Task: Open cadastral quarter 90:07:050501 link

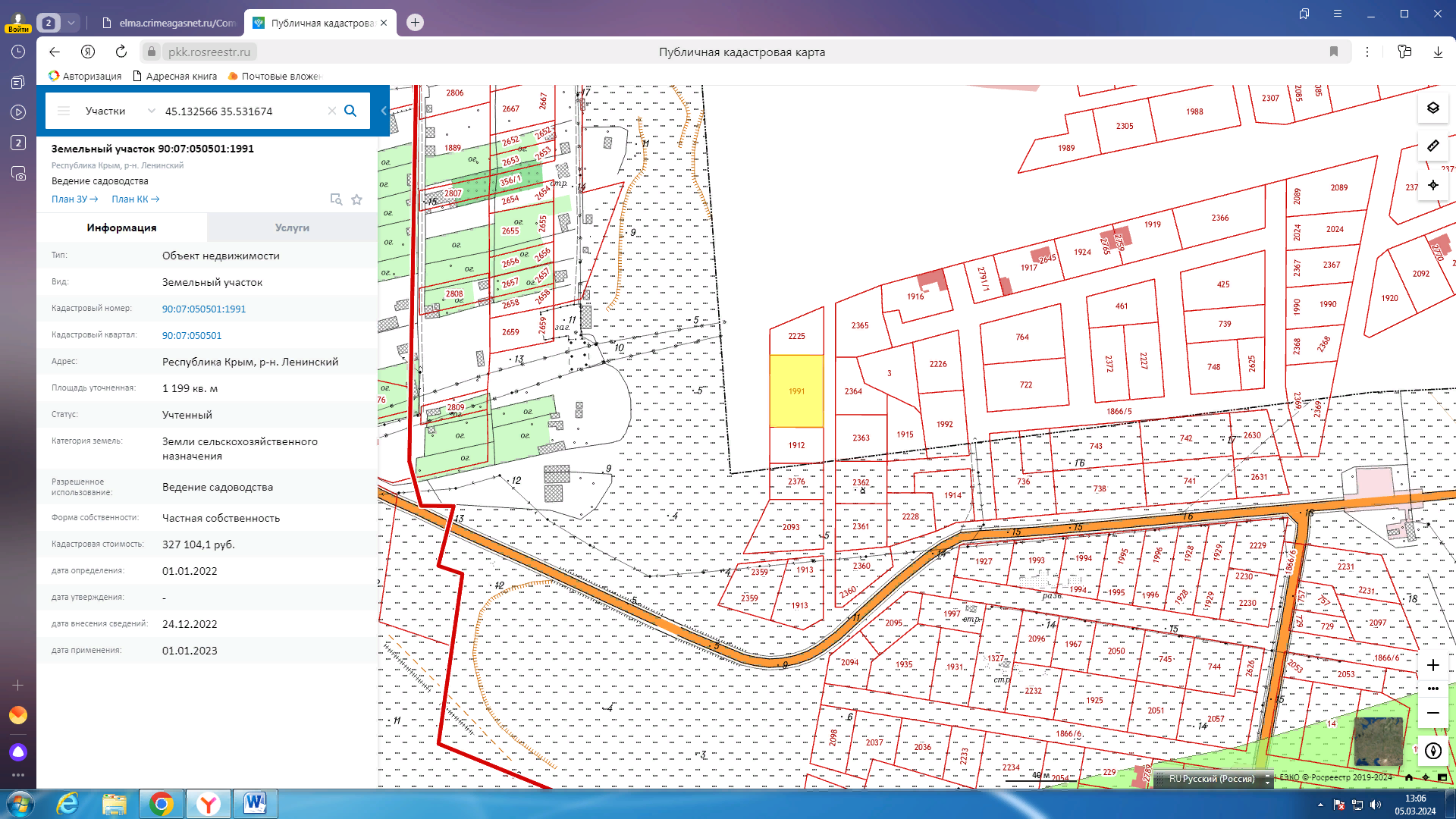Action: pyautogui.click(x=192, y=335)
